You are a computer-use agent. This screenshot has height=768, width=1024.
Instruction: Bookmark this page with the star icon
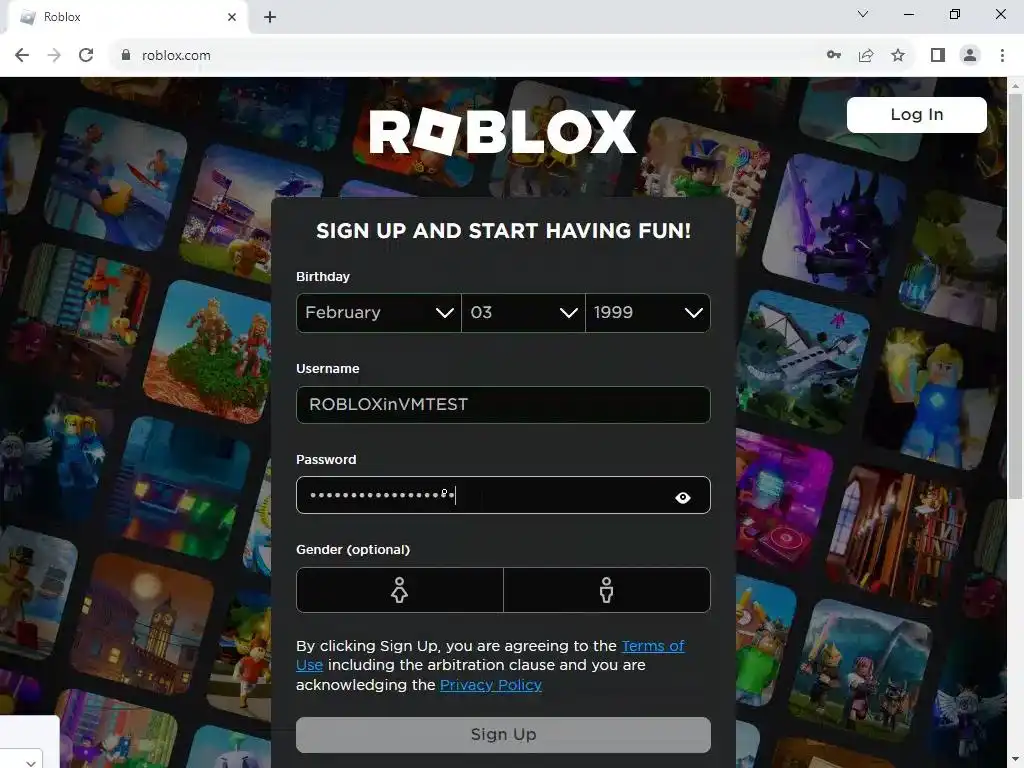[898, 56]
